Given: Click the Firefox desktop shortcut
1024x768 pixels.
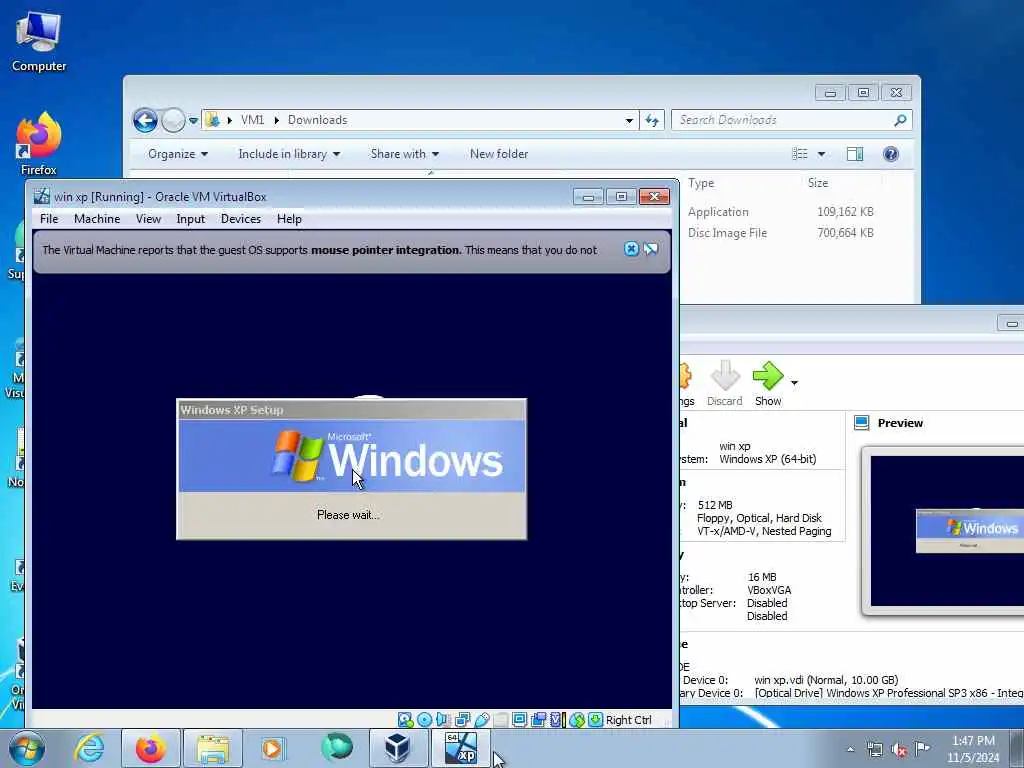Looking at the screenshot, I should coord(39,144).
